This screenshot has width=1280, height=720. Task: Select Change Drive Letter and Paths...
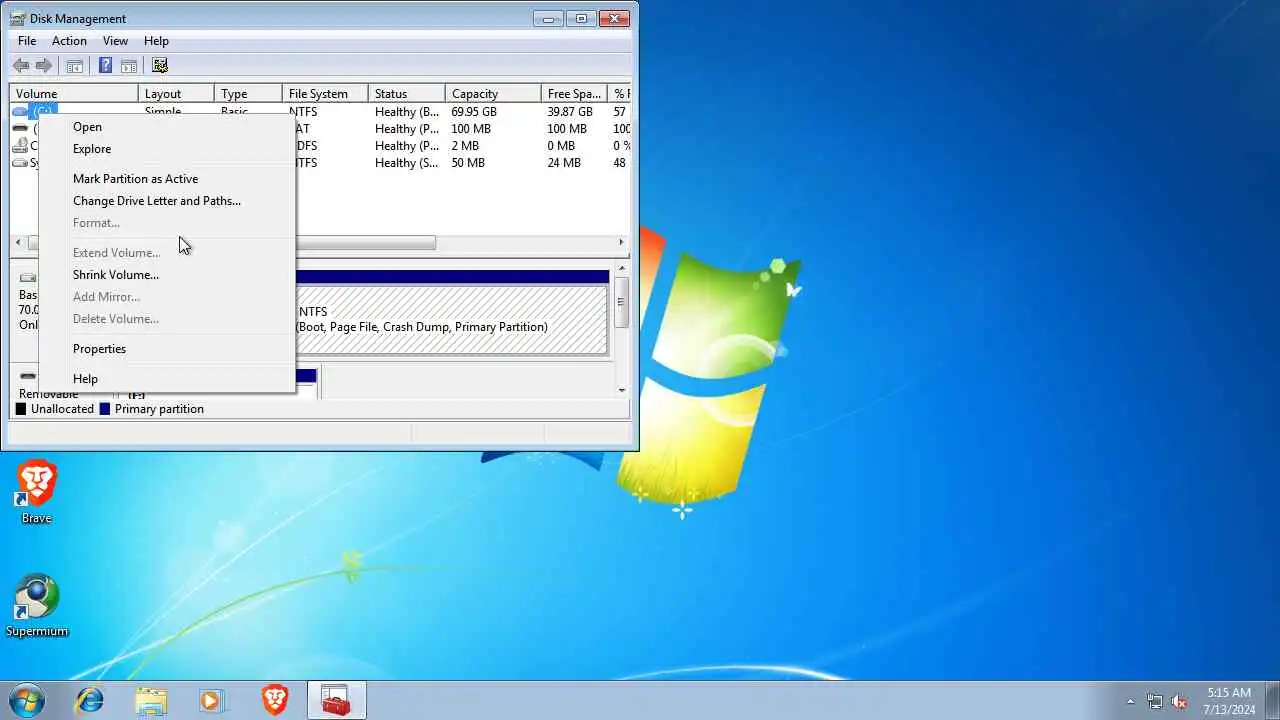pos(167,201)
